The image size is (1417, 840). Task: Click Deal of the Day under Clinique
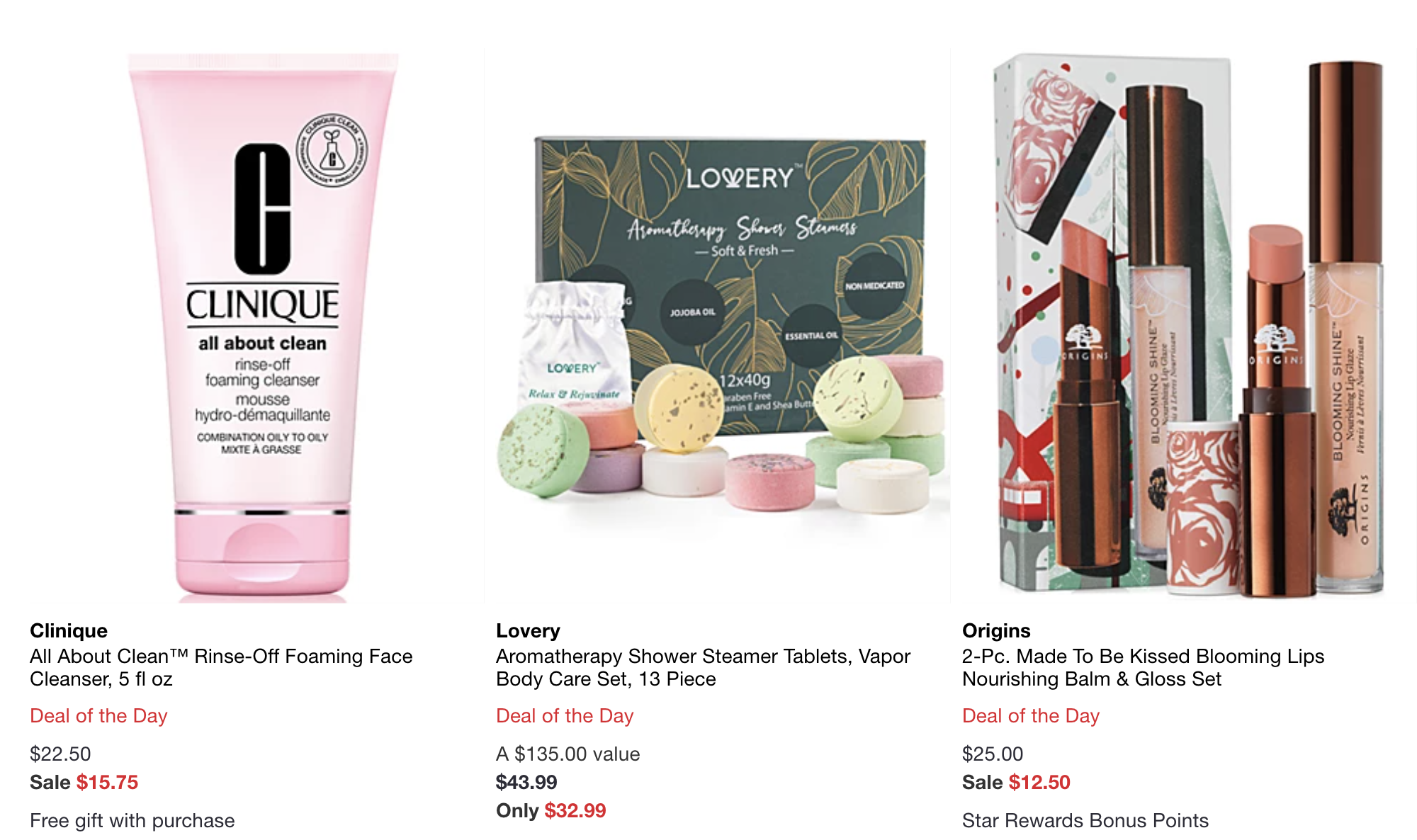click(98, 715)
